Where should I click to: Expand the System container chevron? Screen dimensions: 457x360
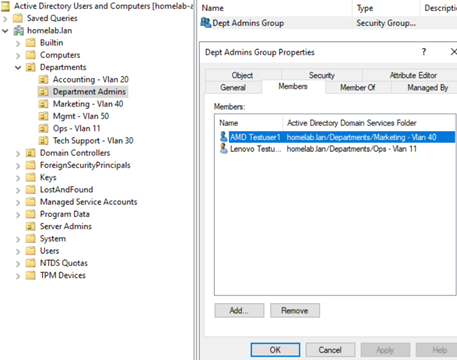[x=18, y=239]
